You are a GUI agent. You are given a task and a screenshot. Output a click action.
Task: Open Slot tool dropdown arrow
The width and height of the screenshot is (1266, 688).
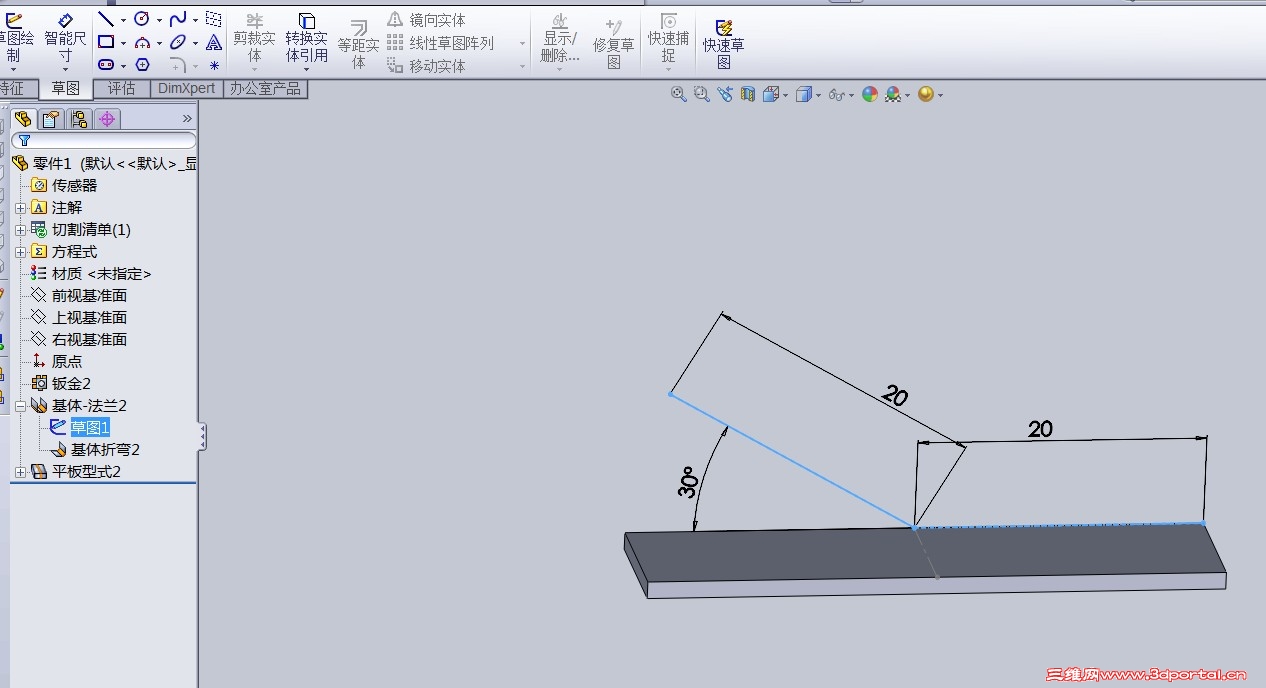124,66
